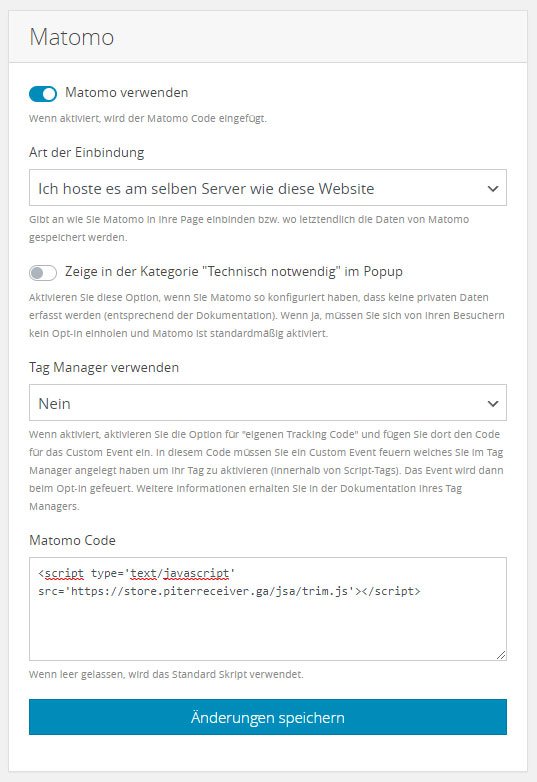This screenshot has height=782, width=537.
Task: Open the Art der Einbindung dropdown
Action: point(268,188)
